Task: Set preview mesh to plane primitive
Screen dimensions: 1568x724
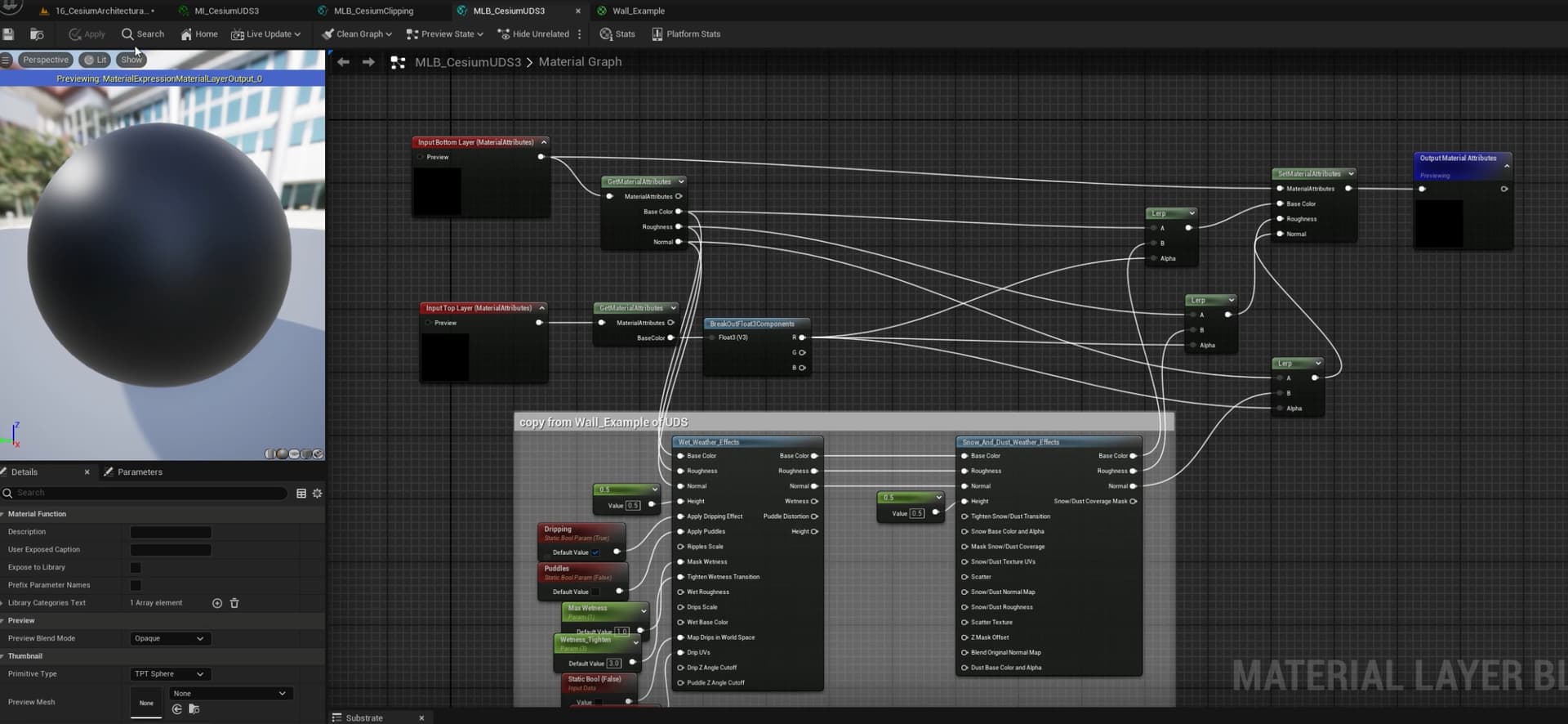Action: click(294, 454)
